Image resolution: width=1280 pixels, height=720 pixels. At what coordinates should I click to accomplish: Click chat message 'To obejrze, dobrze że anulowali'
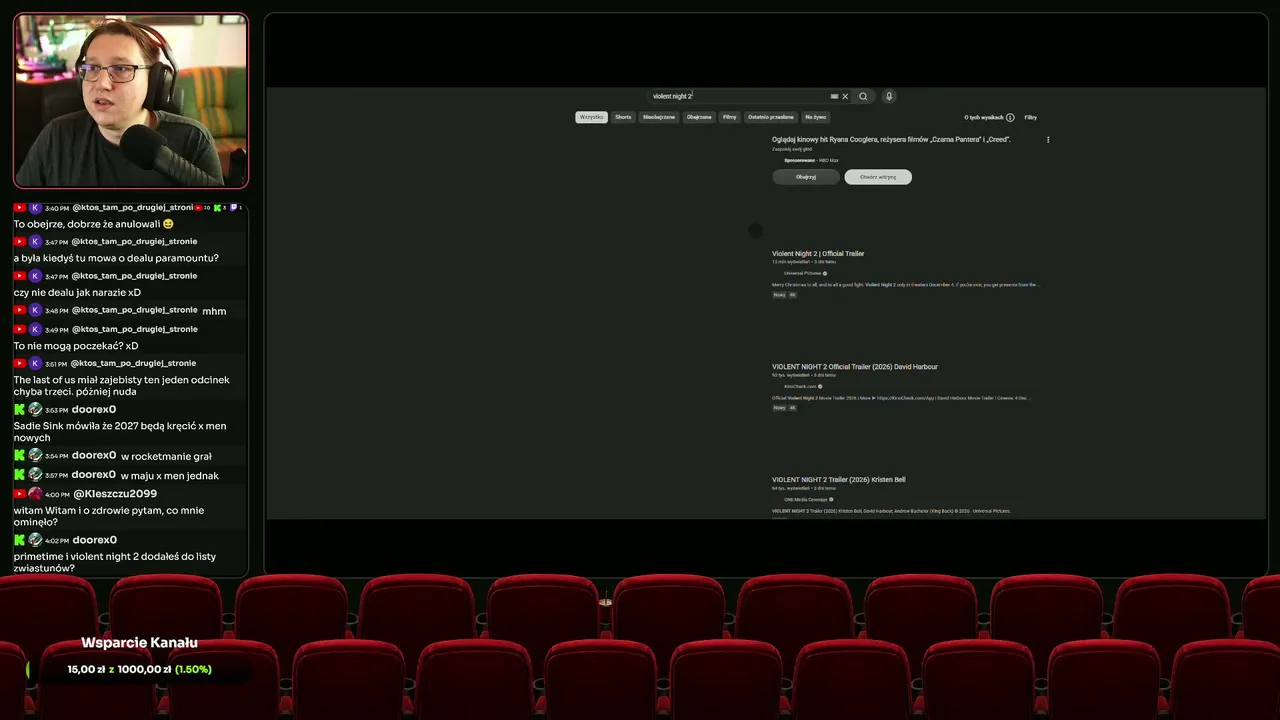tap(94, 224)
